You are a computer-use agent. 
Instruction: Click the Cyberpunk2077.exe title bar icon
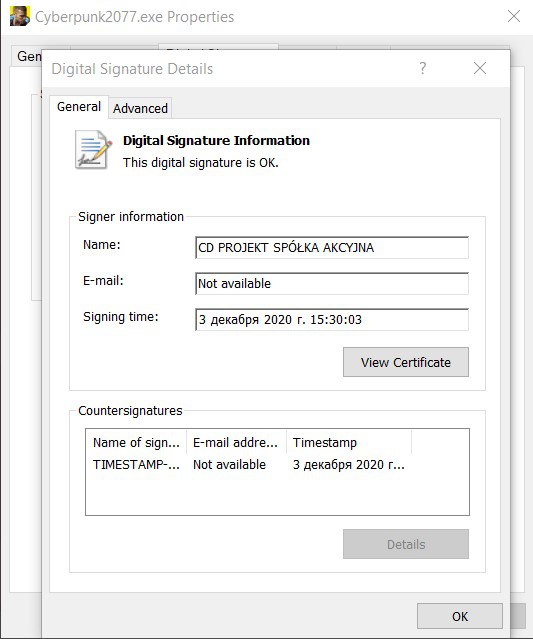20,16
